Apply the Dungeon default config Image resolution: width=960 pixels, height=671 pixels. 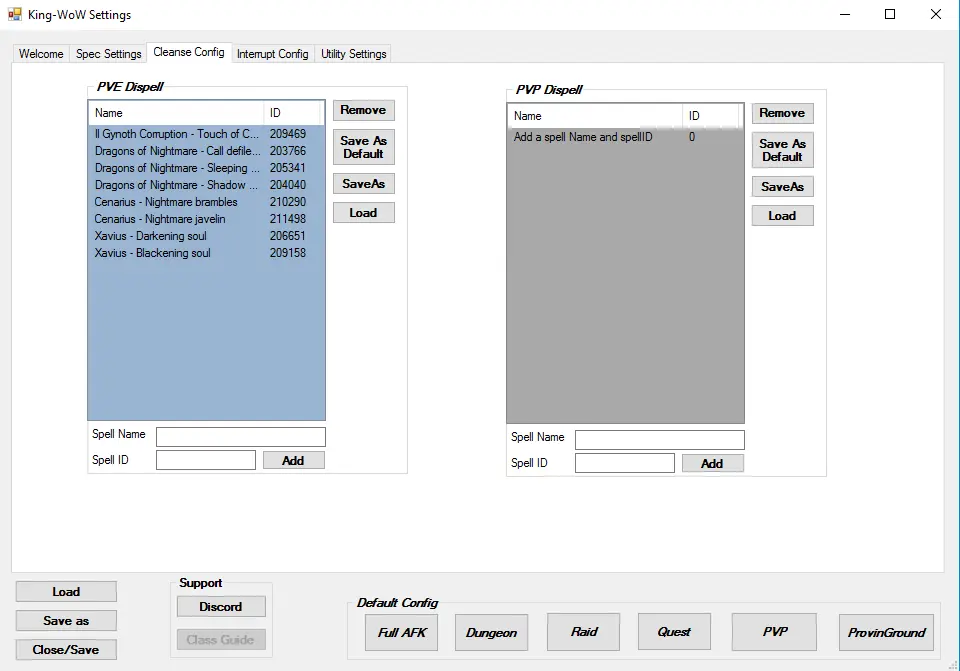coord(491,632)
